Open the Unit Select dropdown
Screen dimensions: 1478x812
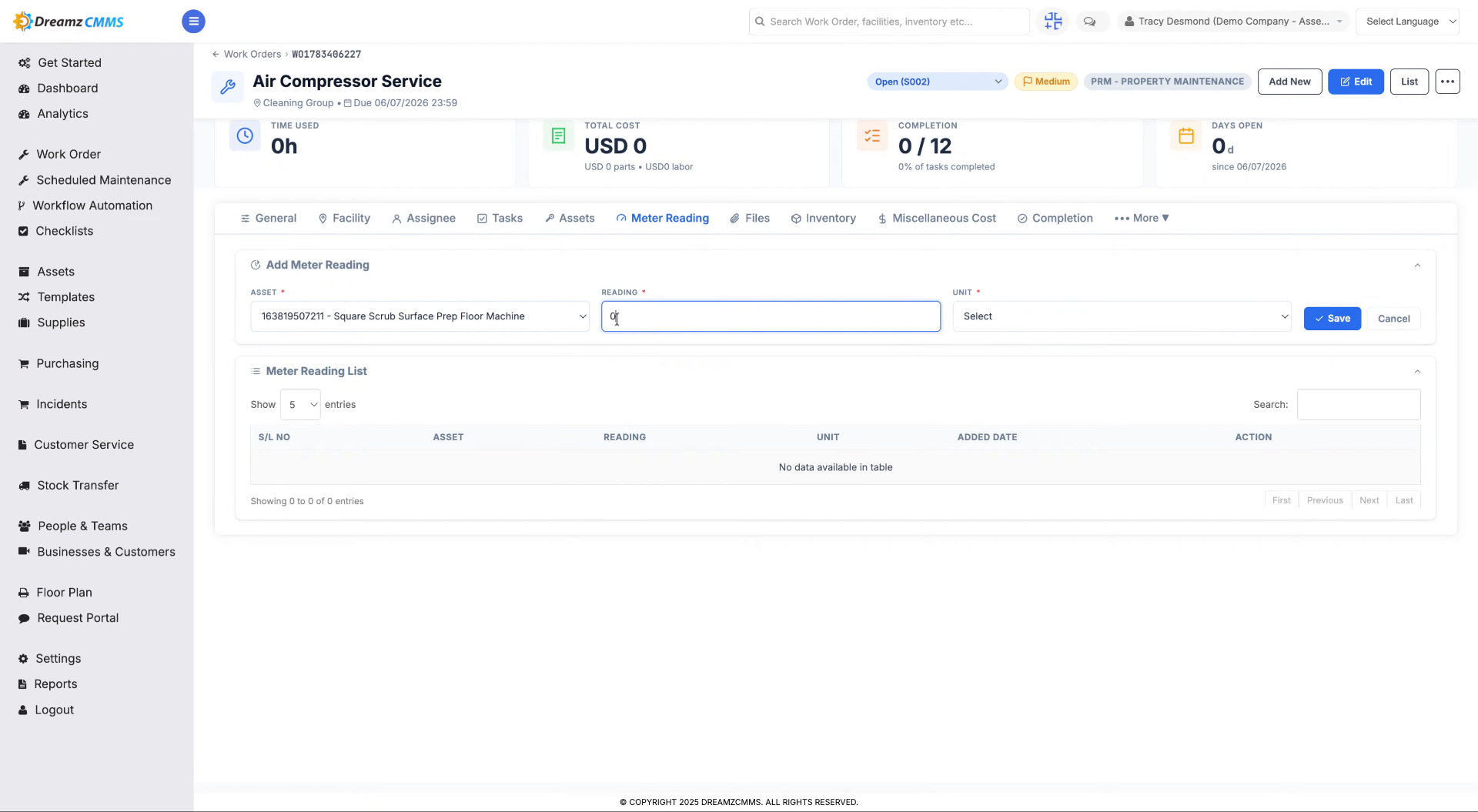pos(1122,316)
